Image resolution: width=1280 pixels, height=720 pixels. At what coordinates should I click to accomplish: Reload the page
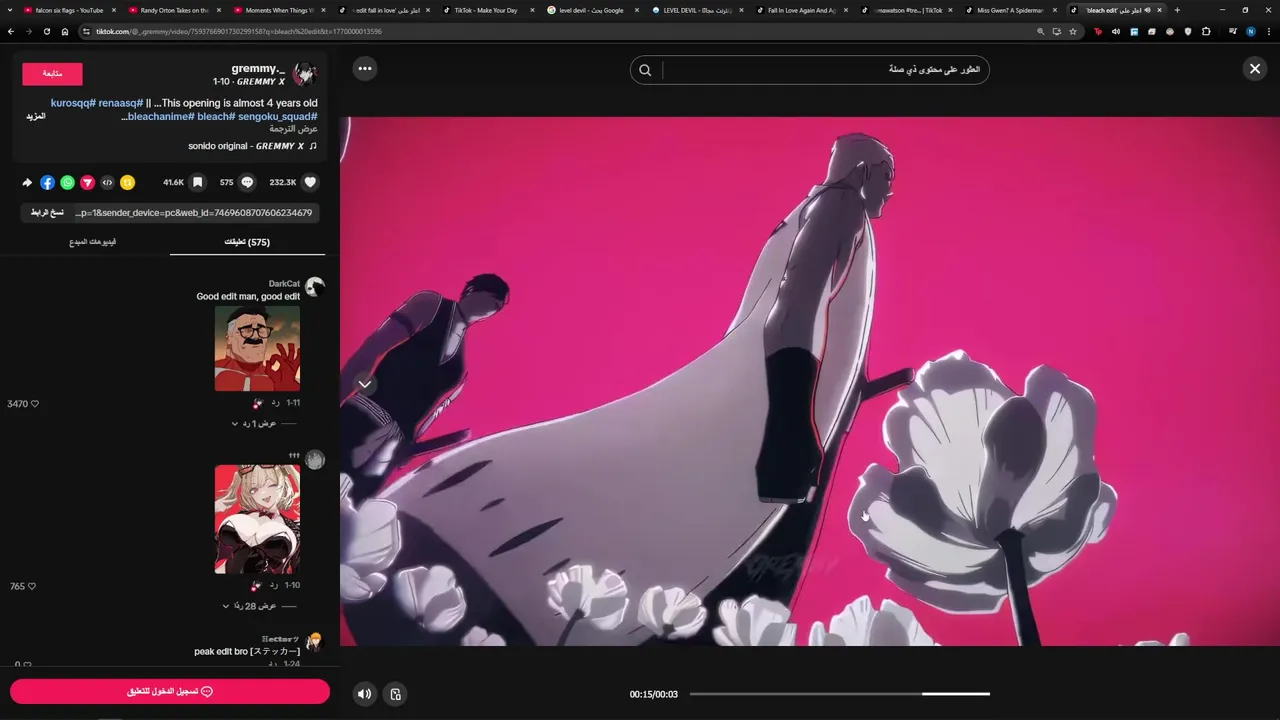(47, 31)
